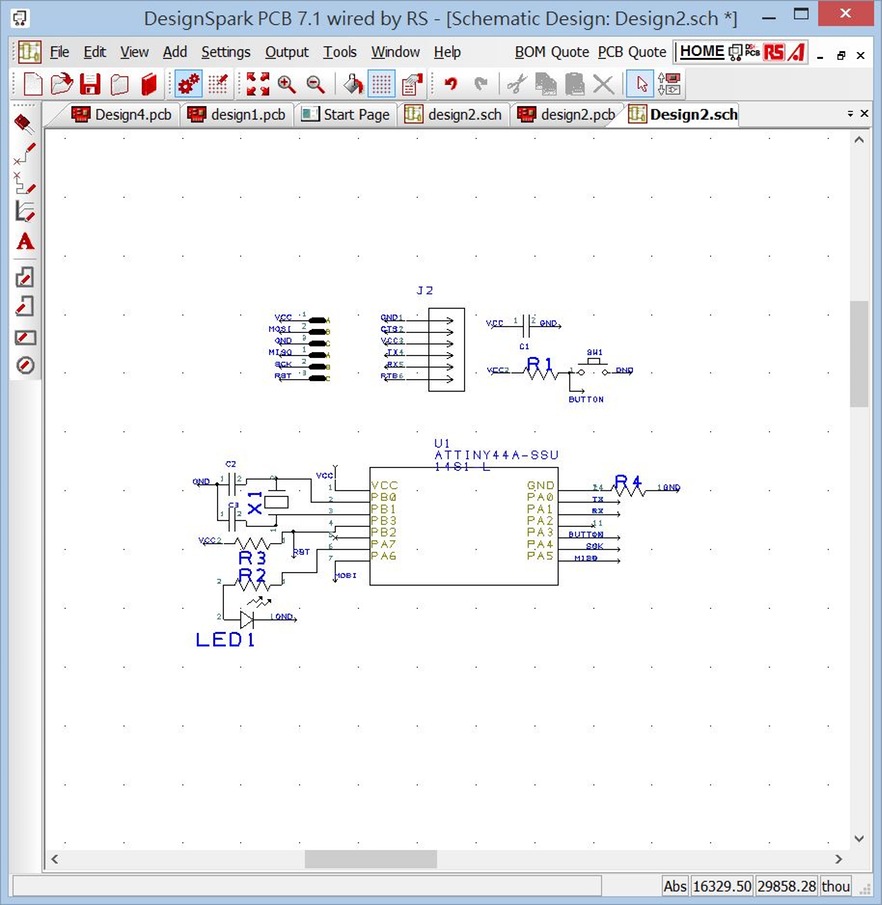Select the Add Text 'A' tool
The width and height of the screenshot is (882, 905).
pos(25,241)
